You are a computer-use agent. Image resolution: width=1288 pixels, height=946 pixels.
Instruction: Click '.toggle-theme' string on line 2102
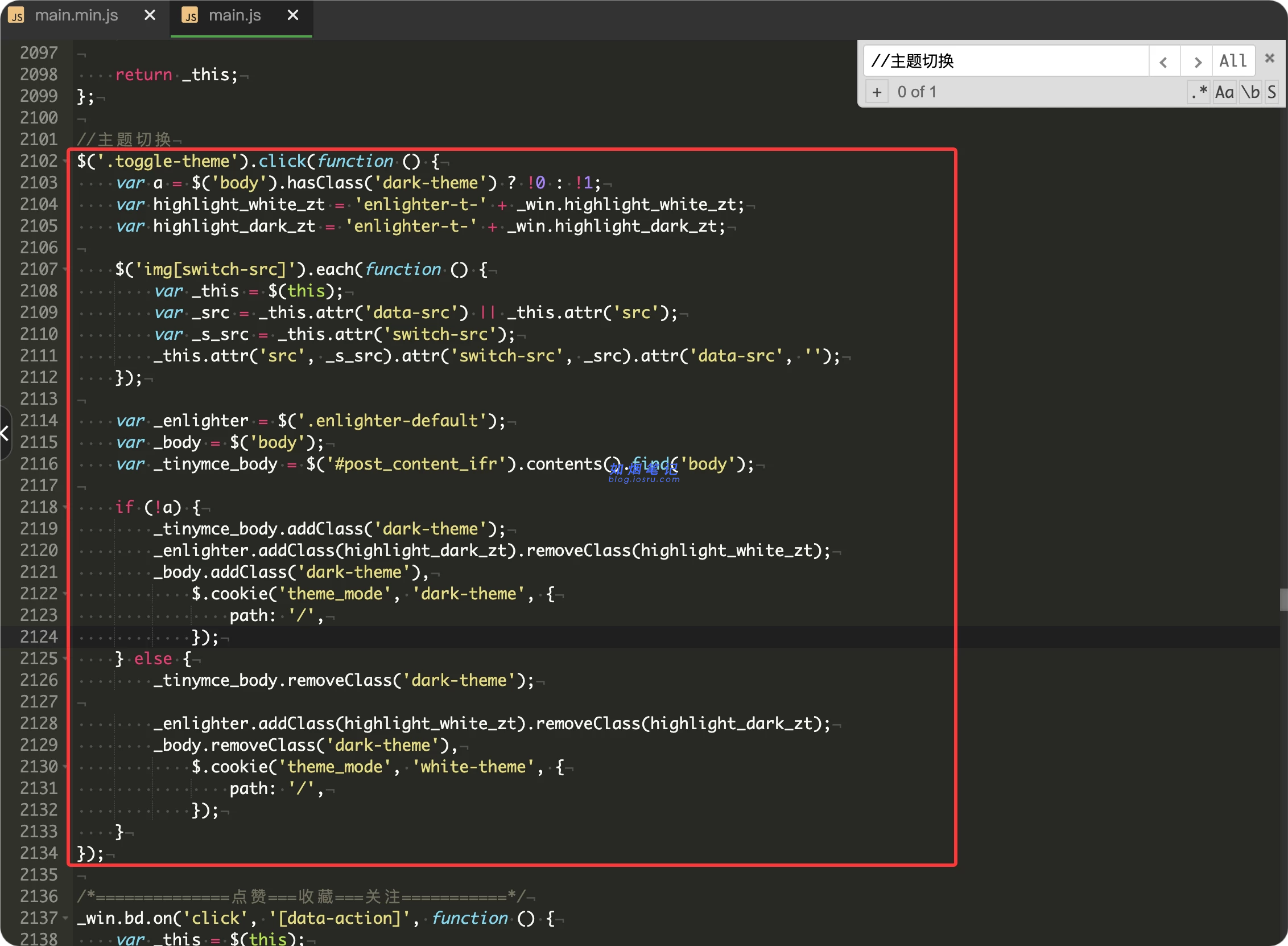168,162
